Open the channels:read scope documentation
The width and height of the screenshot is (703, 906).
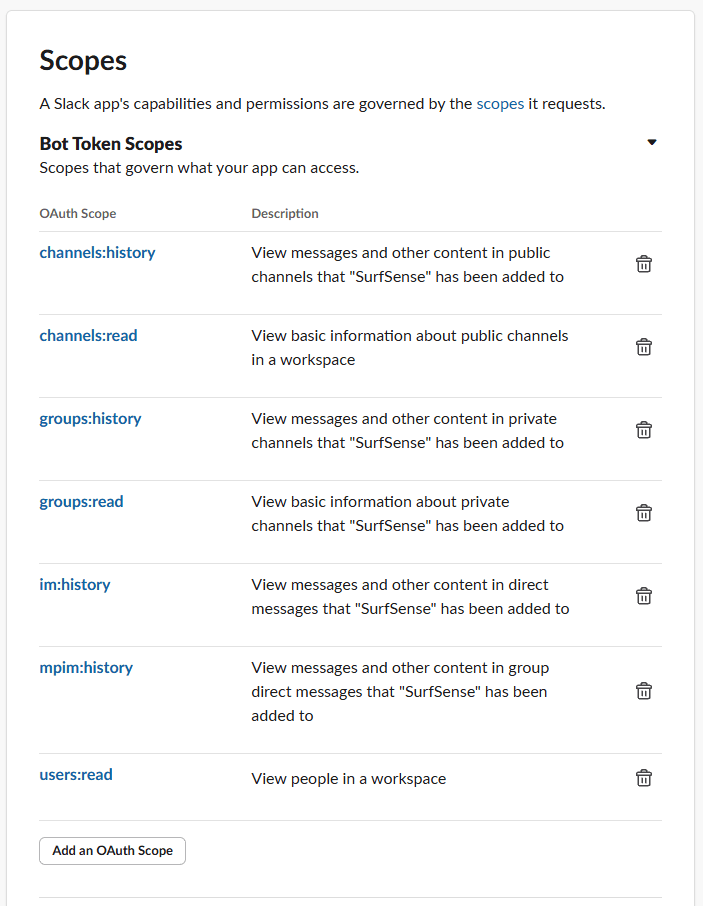tap(88, 336)
